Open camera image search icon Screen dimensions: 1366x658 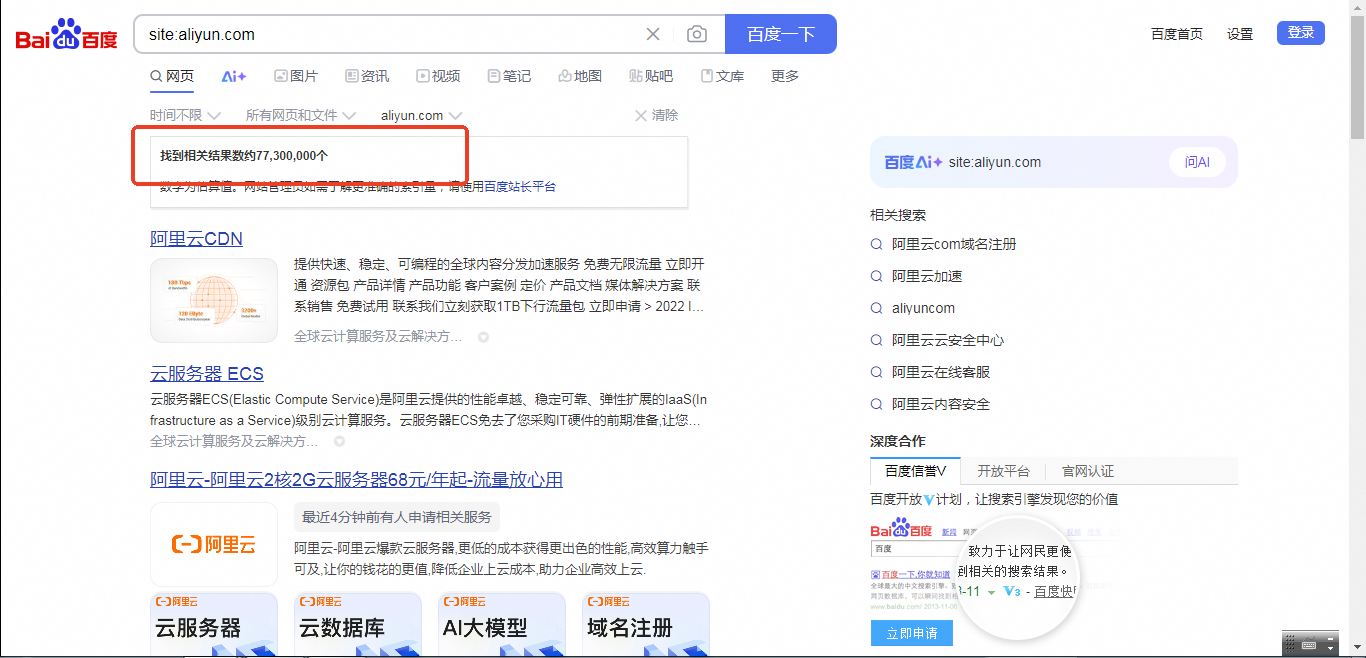click(697, 34)
